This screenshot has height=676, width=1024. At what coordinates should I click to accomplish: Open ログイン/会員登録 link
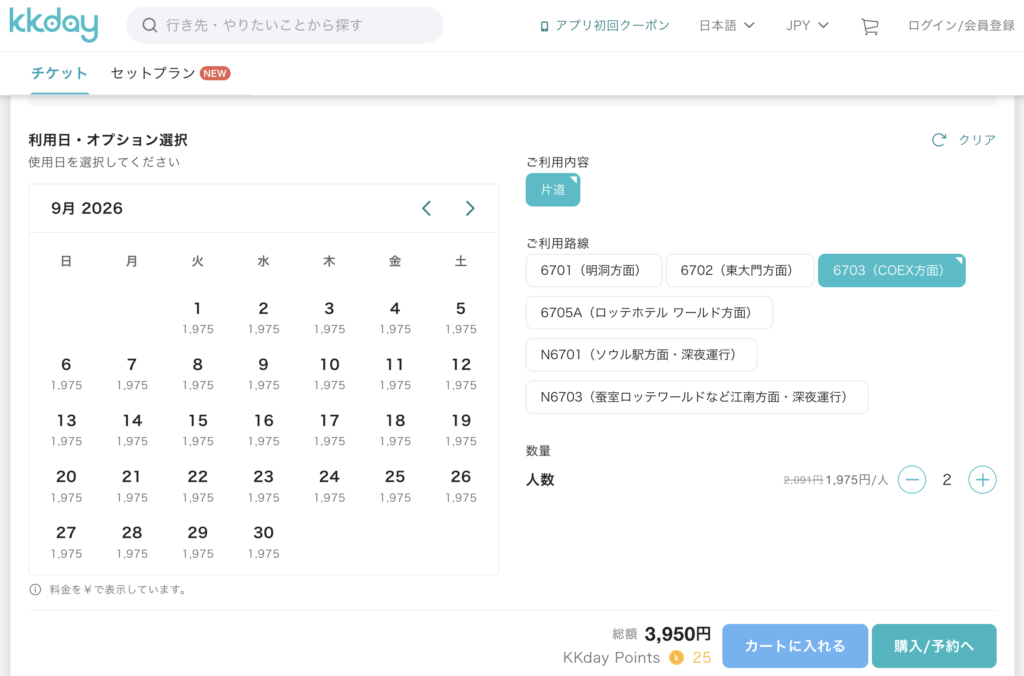tap(961, 25)
